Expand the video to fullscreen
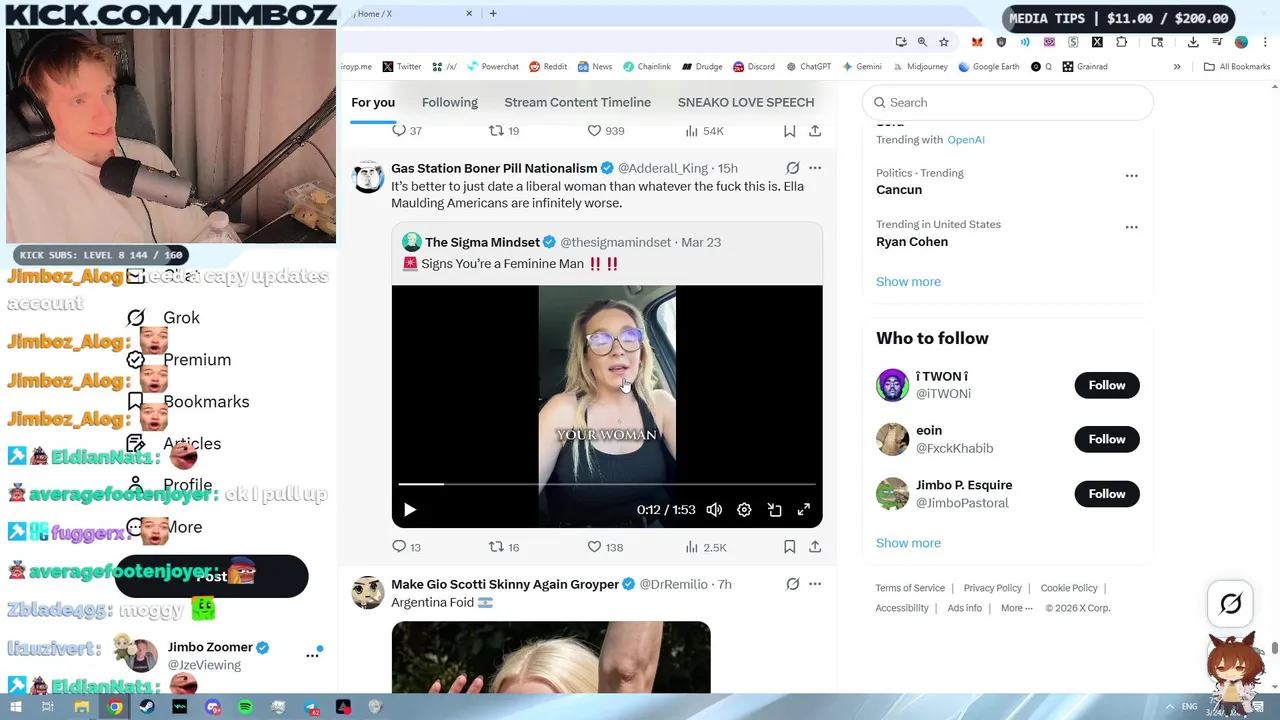1280x720 pixels. pyautogui.click(x=804, y=510)
